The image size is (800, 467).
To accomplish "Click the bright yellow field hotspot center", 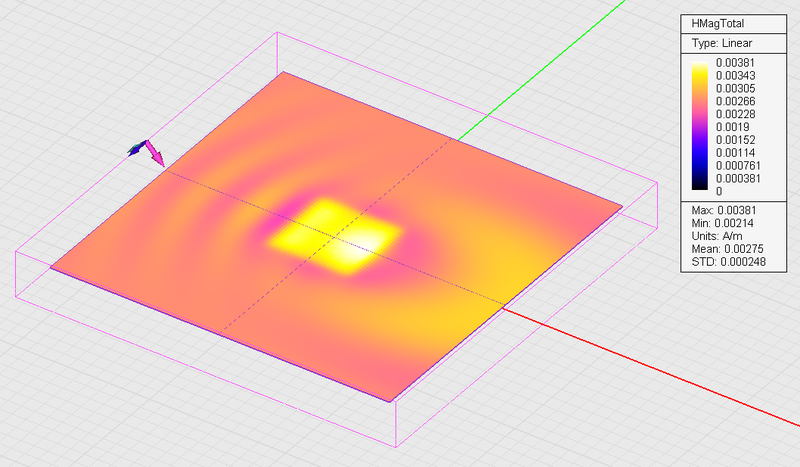I will click(337, 237).
